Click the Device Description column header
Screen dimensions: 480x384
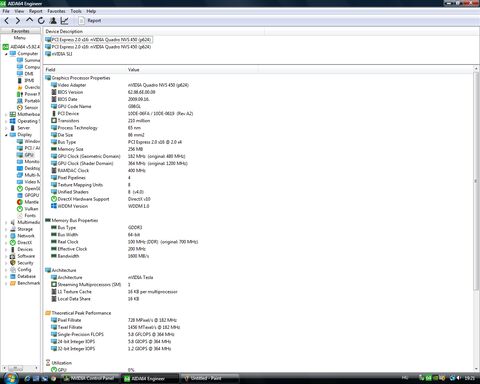click(x=154, y=31)
